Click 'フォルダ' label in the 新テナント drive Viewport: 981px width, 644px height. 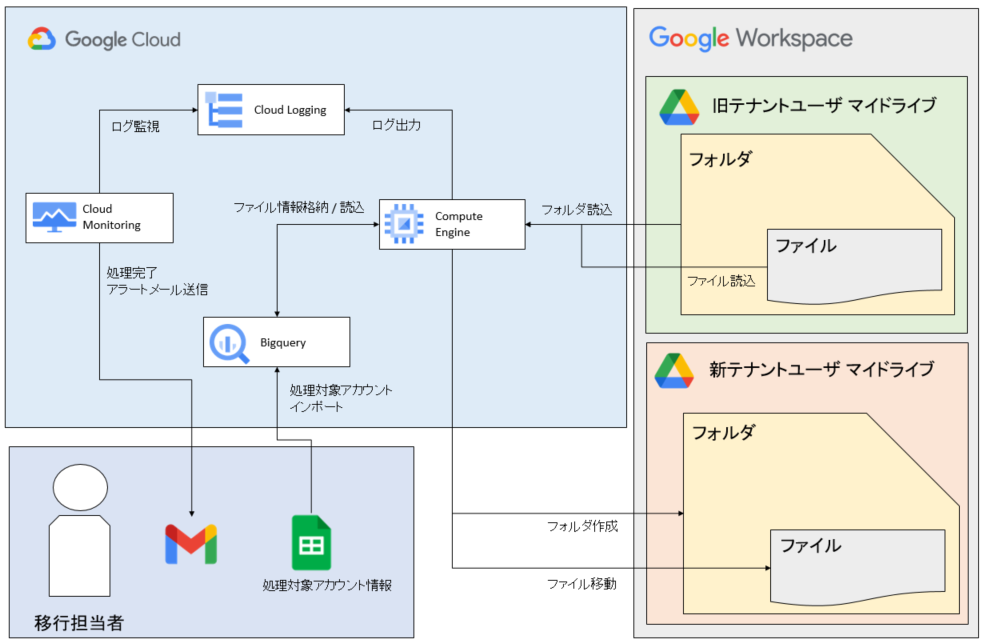[x=723, y=432]
